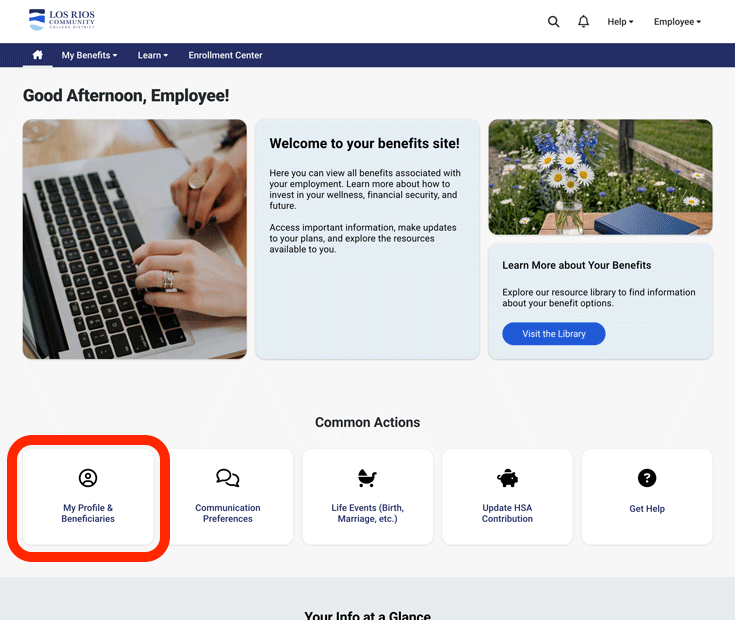
Task: Go to the Home icon in navbar
Action: pyautogui.click(x=38, y=55)
